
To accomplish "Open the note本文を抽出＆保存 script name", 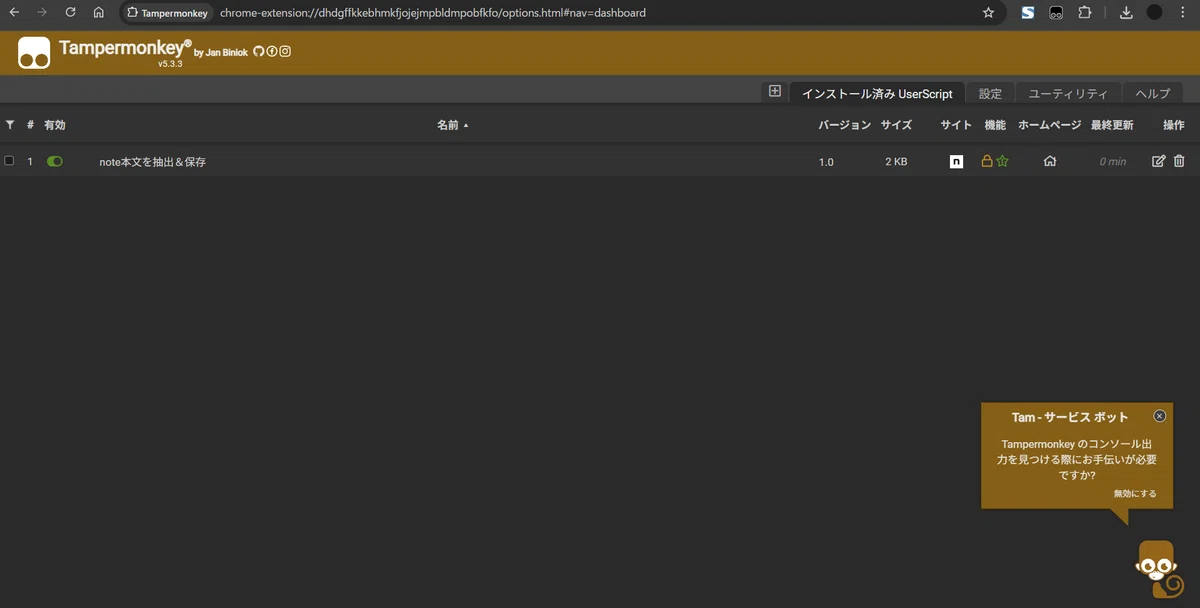I will pos(153,161).
